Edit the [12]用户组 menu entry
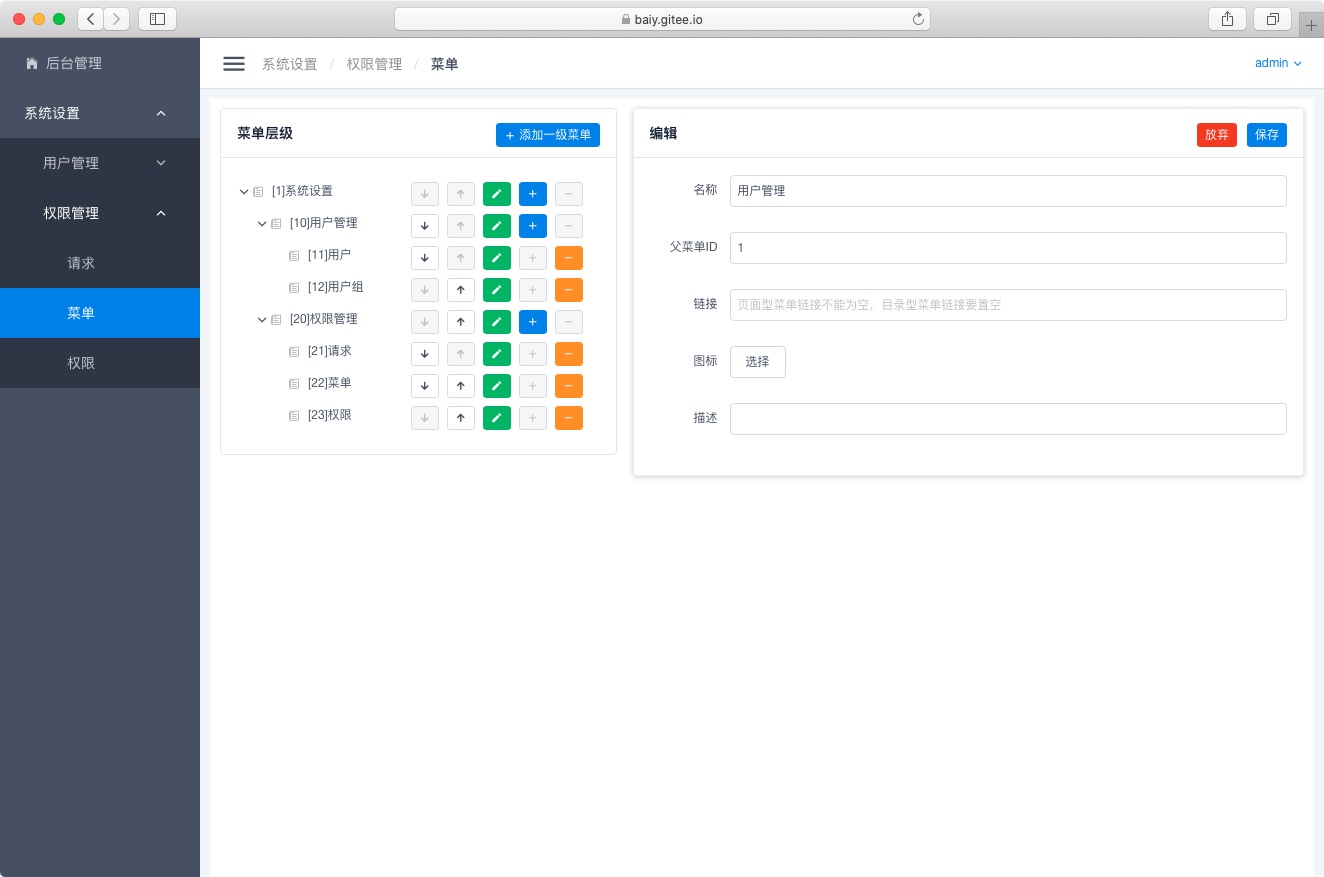 497,290
